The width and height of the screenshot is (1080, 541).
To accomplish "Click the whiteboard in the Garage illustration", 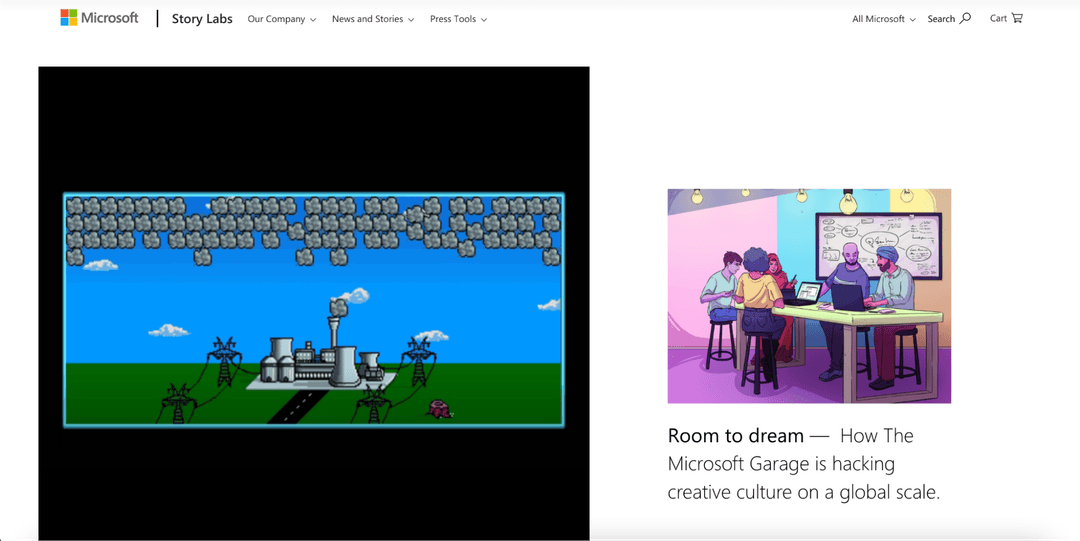I will tap(878, 245).
